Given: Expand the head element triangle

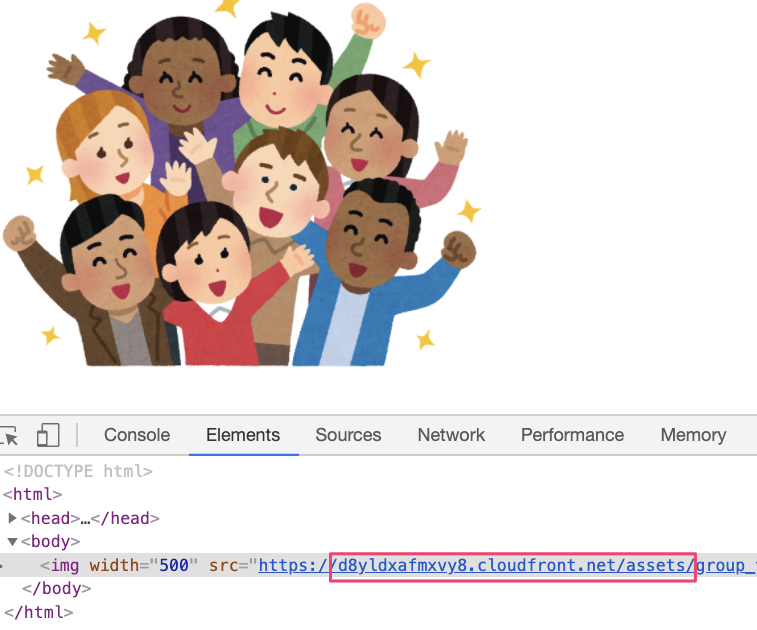Looking at the screenshot, I should (12, 518).
